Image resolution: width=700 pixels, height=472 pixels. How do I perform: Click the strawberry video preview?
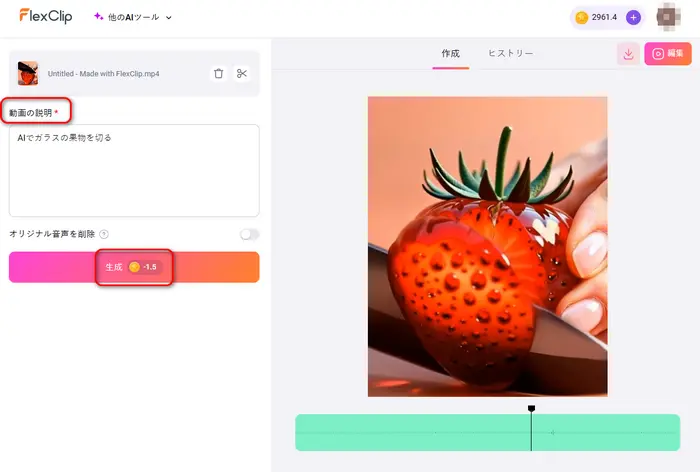click(488, 246)
